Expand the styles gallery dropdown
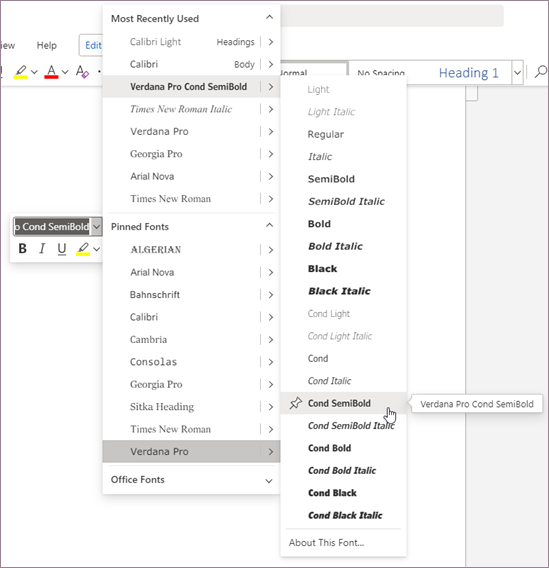 [x=517, y=73]
